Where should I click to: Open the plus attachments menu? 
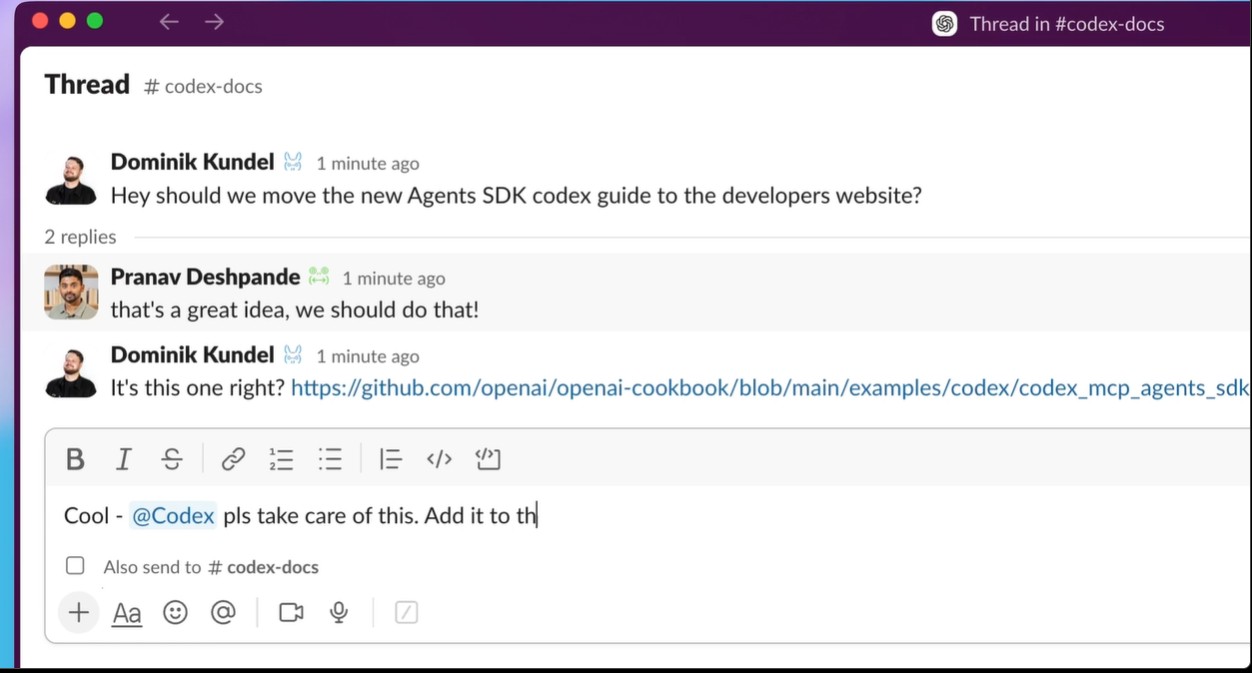(x=78, y=613)
